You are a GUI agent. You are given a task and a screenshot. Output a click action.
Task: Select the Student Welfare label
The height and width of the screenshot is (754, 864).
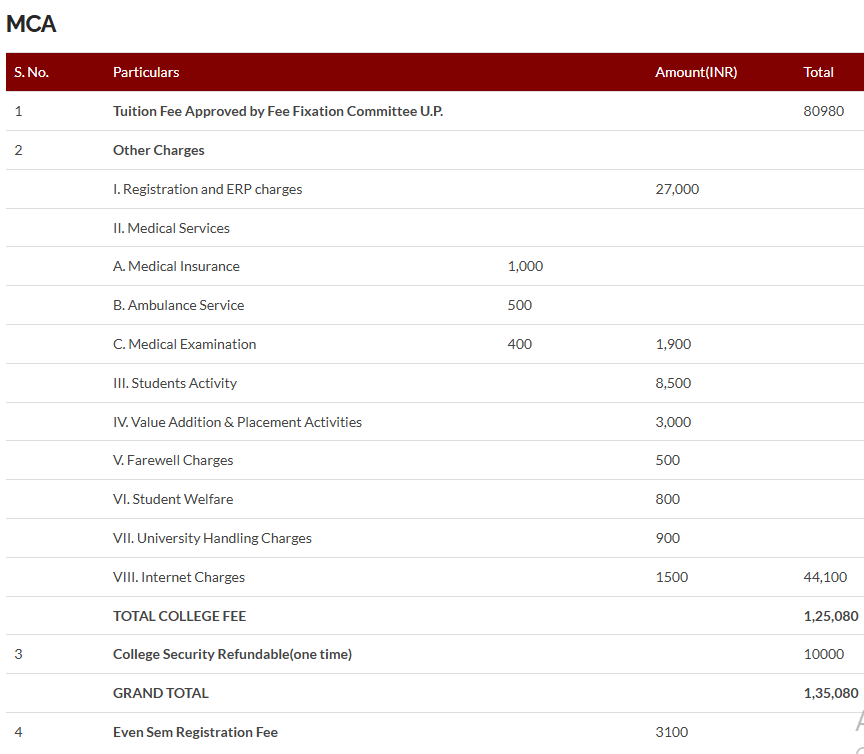pos(173,499)
